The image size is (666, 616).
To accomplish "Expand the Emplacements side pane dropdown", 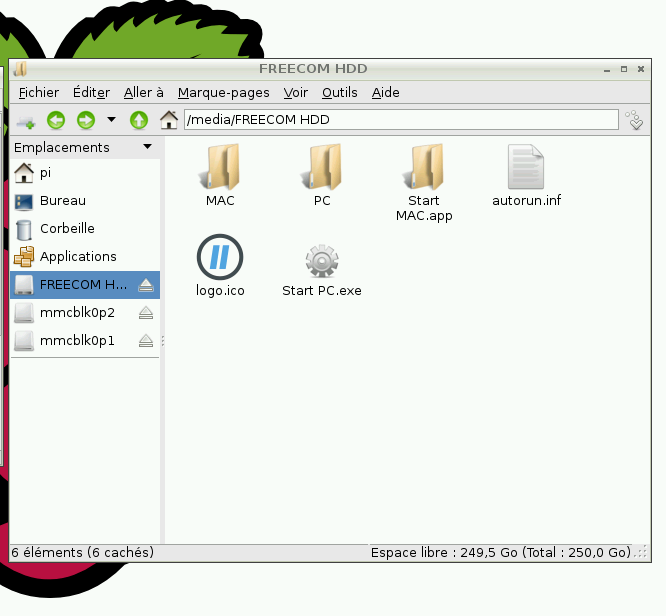I will pos(147,147).
